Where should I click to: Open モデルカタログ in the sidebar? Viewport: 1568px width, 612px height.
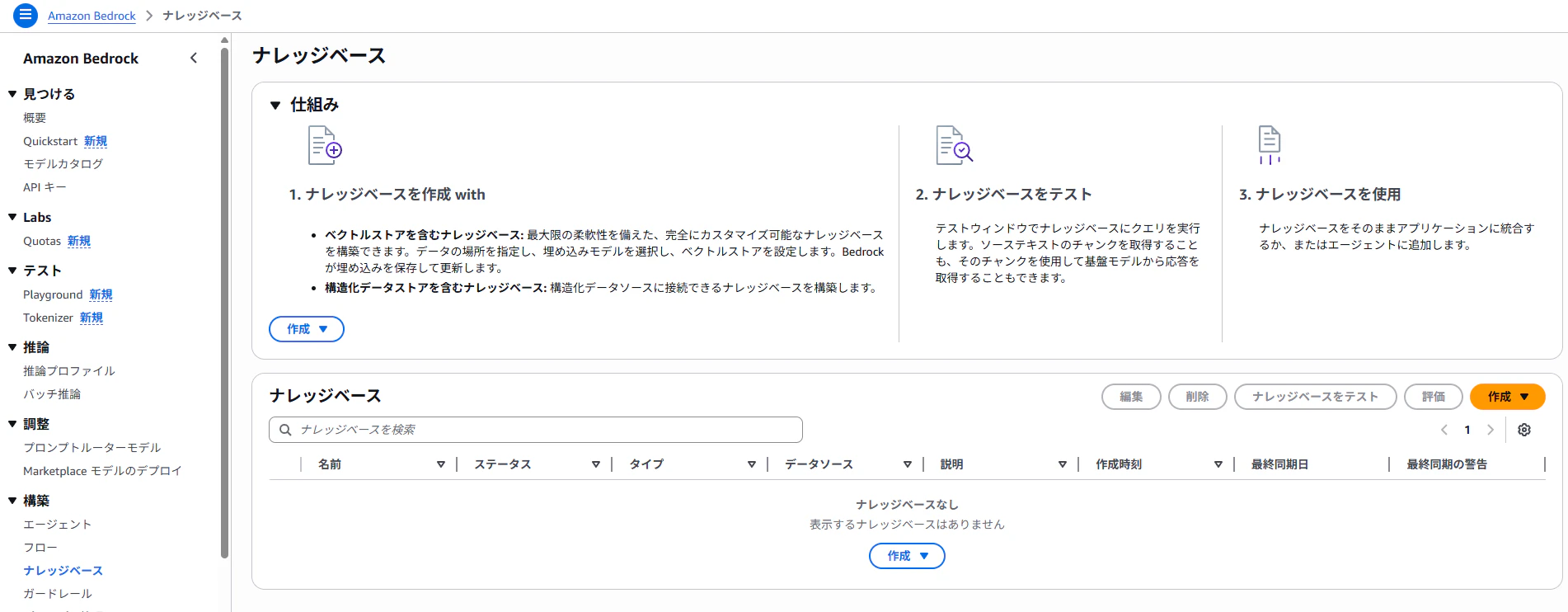pyautogui.click(x=63, y=164)
